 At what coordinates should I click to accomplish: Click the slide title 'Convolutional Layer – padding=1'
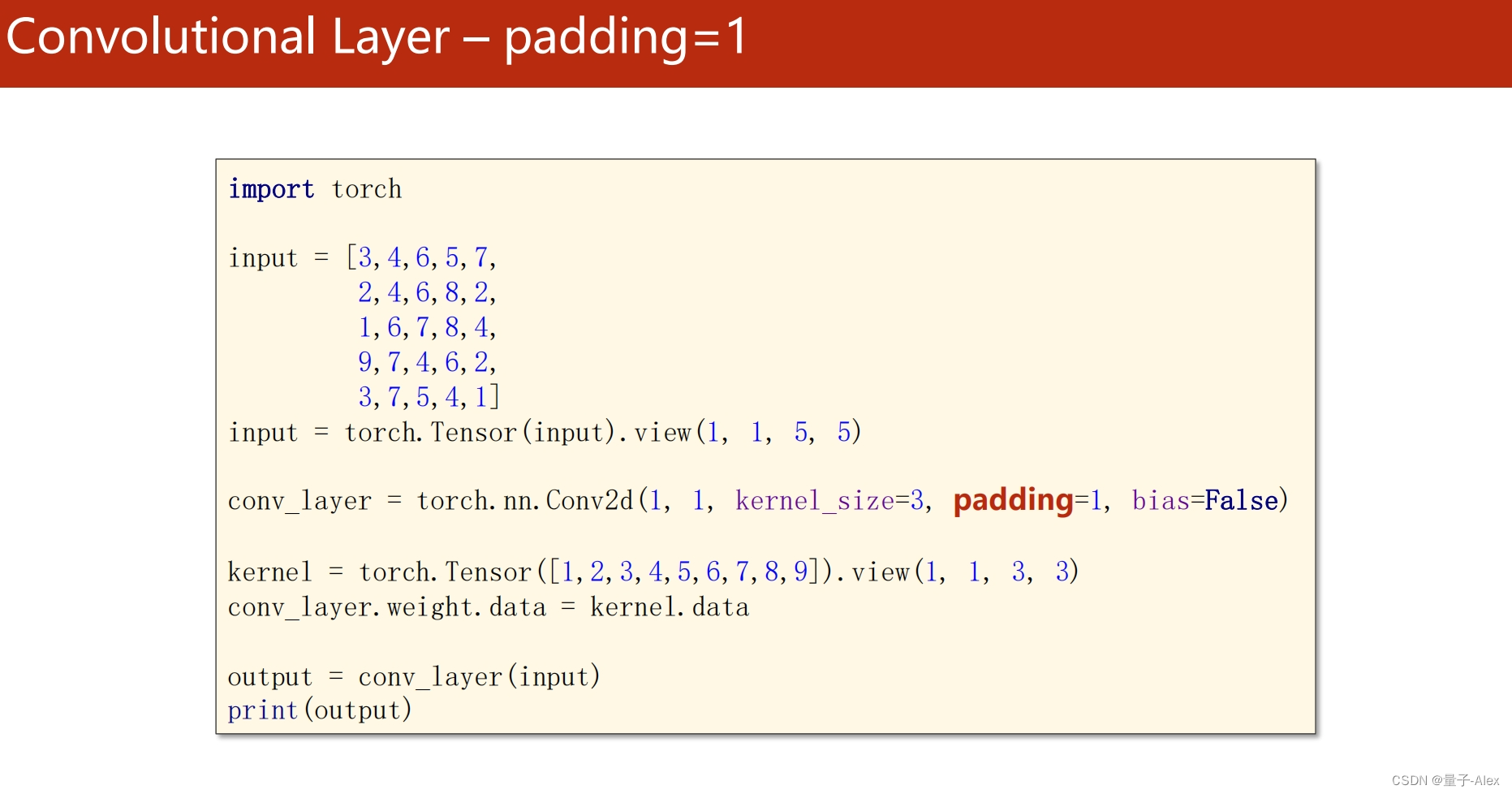pyautogui.click(x=377, y=37)
